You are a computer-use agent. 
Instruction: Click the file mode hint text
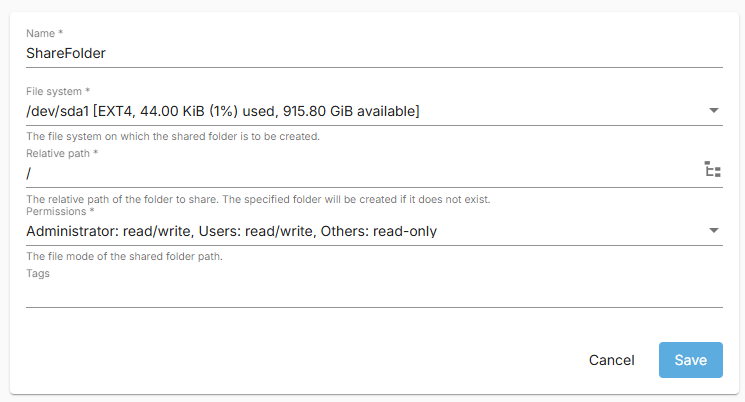124,256
